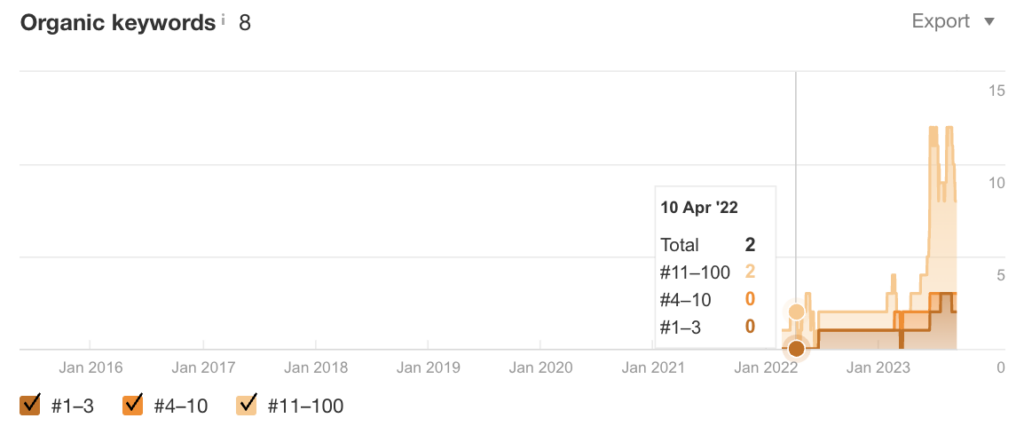Select the Jan 2016 axis label
This screenshot has height=426, width=1024.
(x=90, y=368)
